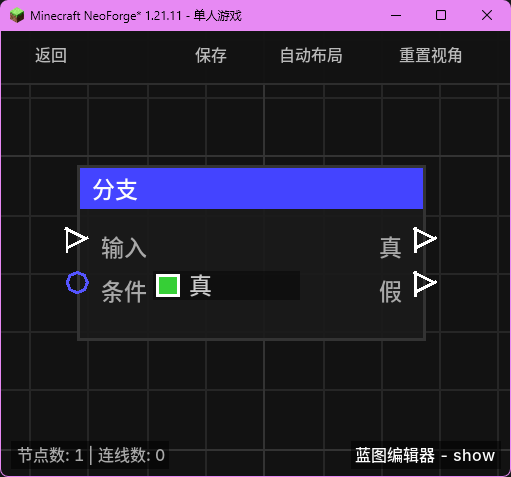Click the 真 output label beside the top right pin
The image size is (511, 477).
point(390,248)
